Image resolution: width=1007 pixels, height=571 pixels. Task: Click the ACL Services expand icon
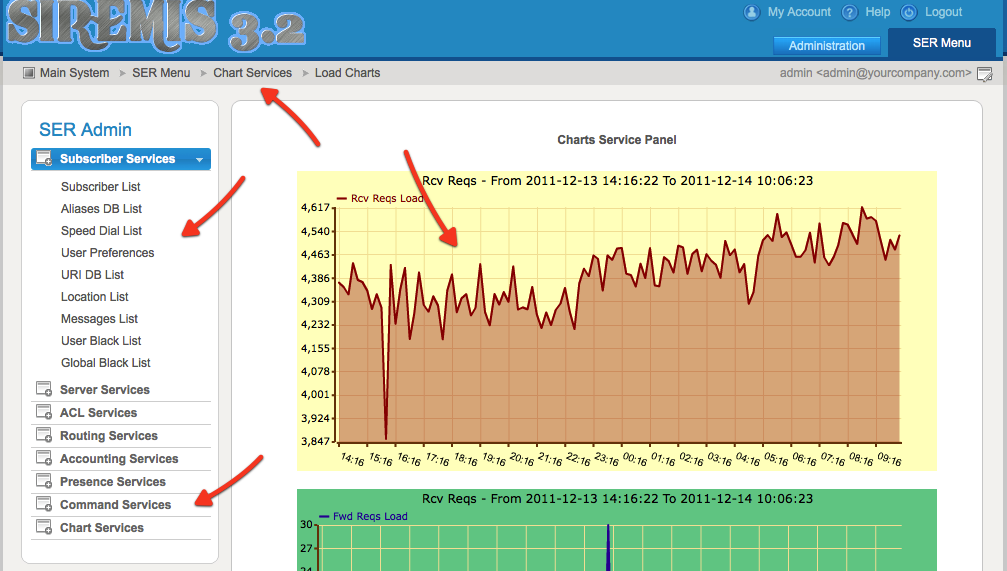(44, 412)
